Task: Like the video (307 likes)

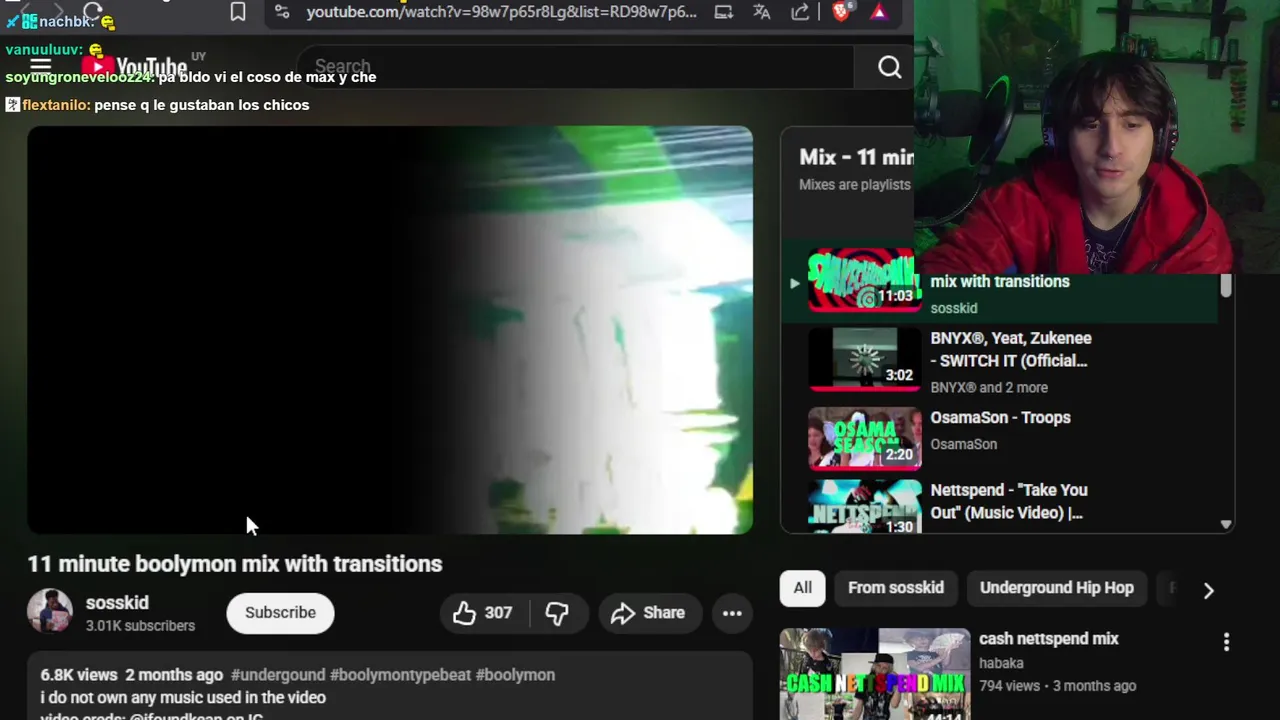Action: 484,613
